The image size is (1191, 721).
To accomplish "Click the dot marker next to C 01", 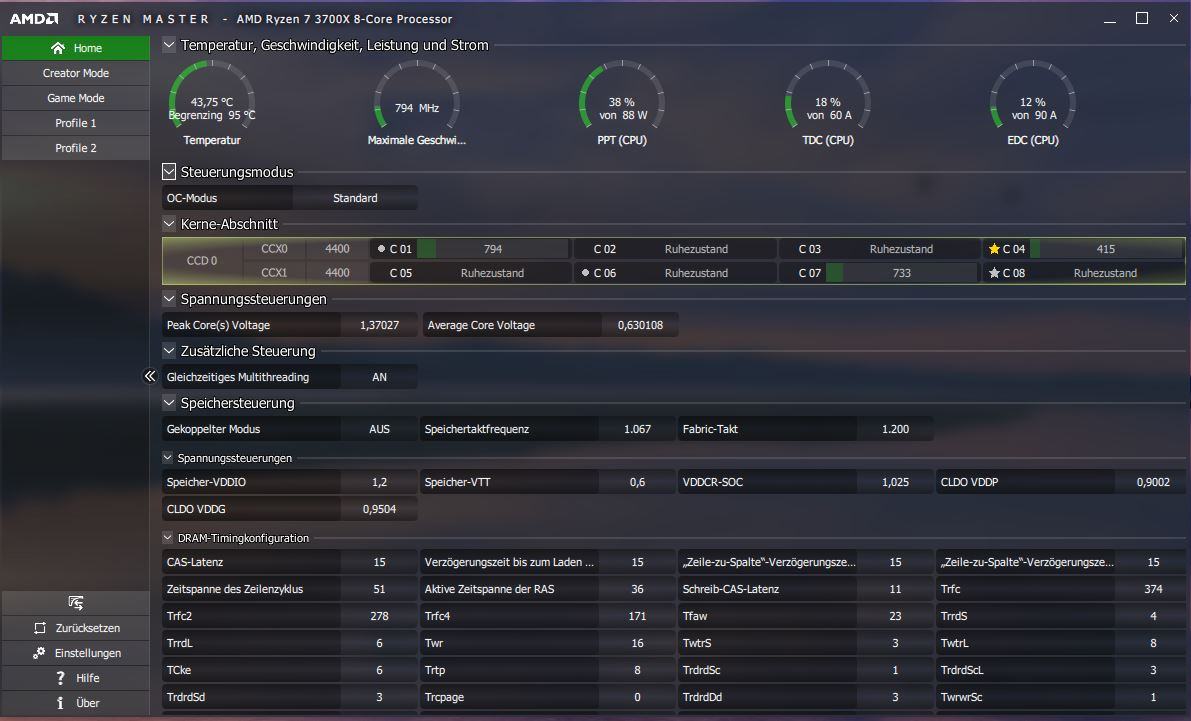I will click(381, 248).
